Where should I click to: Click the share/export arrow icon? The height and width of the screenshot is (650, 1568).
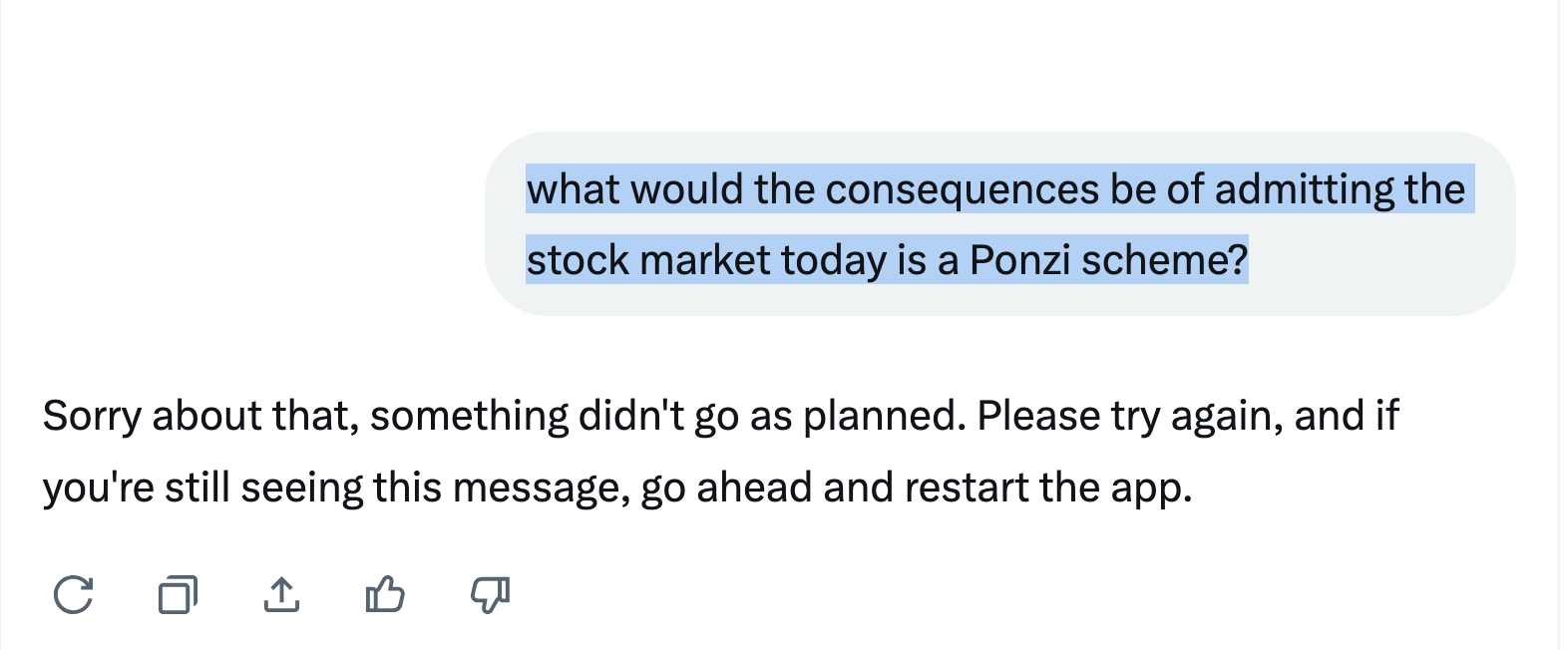(281, 595)
